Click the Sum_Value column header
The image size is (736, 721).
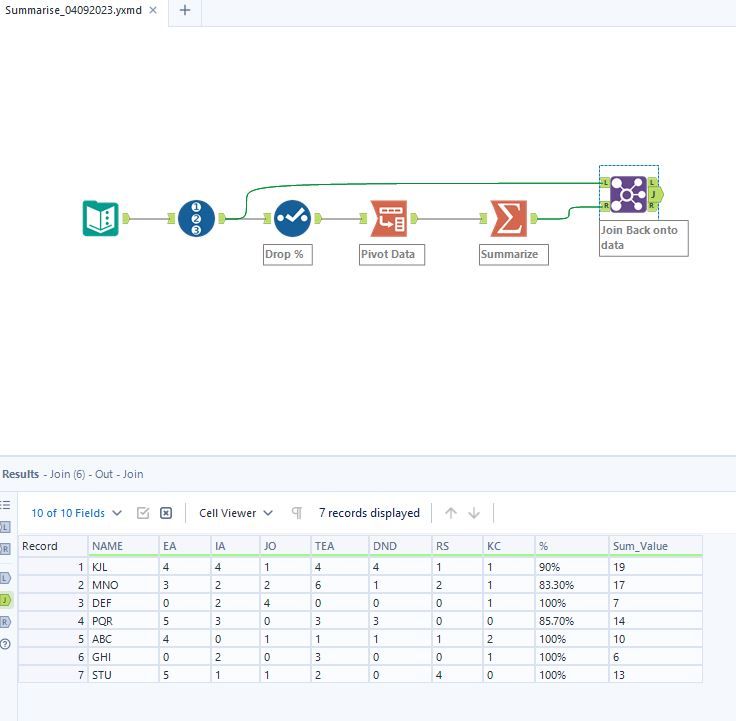click(655, 546)
